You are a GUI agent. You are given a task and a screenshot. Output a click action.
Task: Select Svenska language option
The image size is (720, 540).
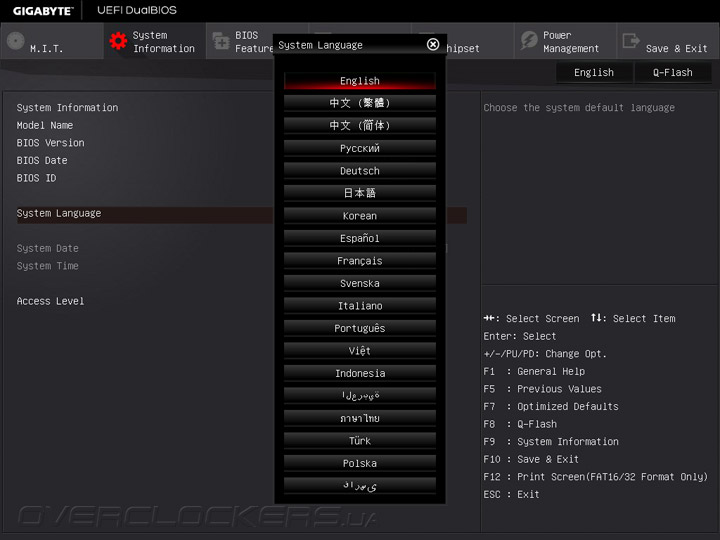pyautogui.click(x=360, y=283)
